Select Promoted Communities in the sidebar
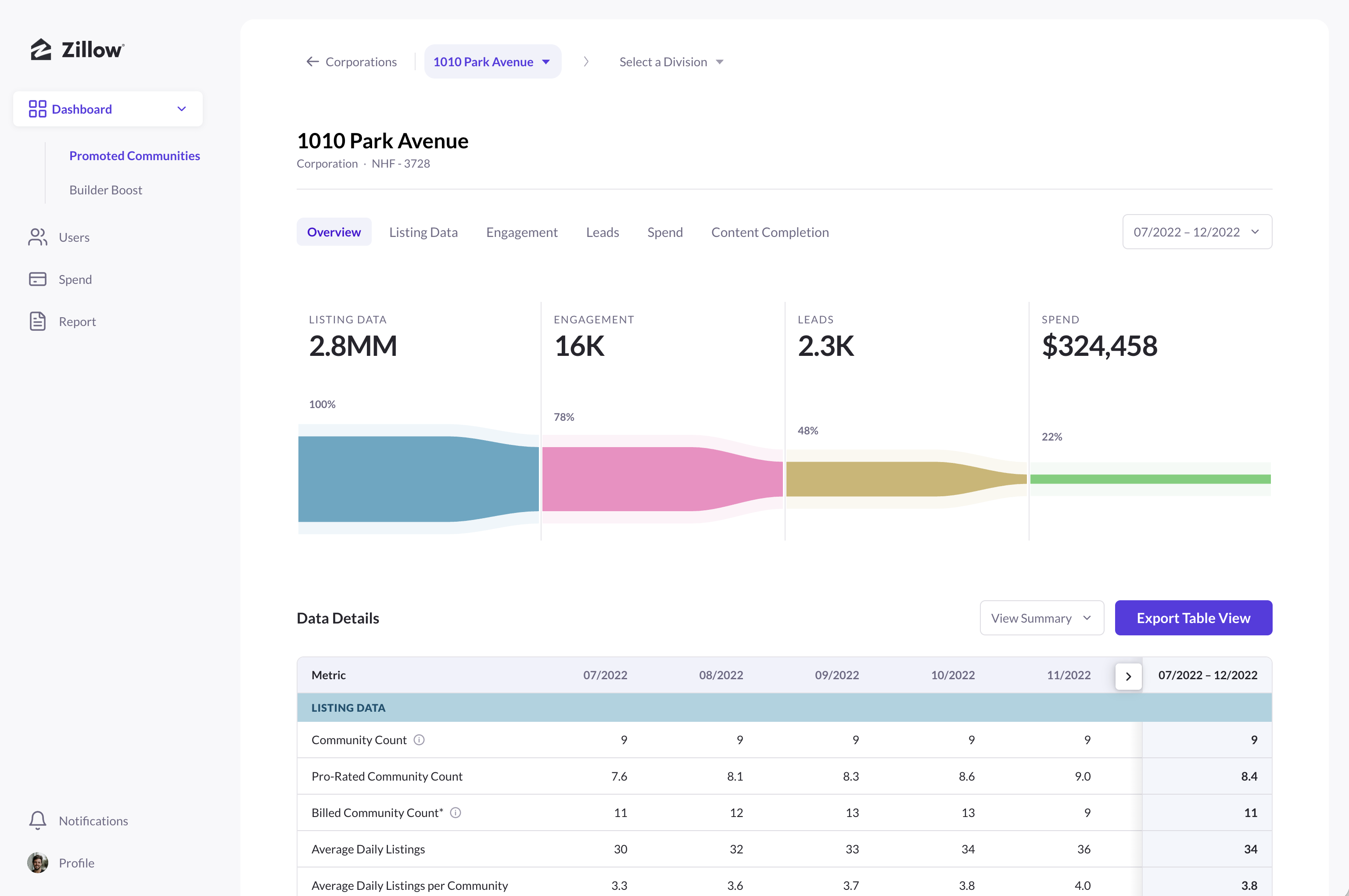 [x=134, y=155]
